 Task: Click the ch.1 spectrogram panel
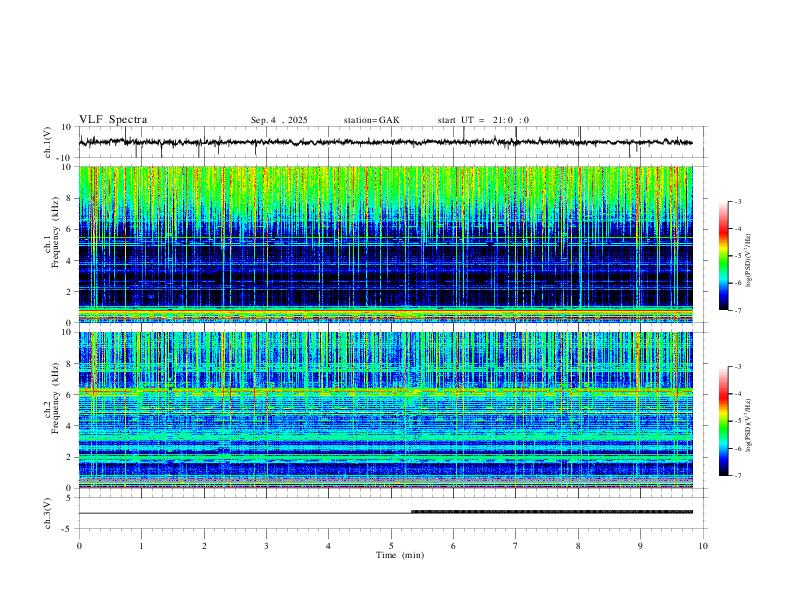pyautogui.click(x=386, y=244)
